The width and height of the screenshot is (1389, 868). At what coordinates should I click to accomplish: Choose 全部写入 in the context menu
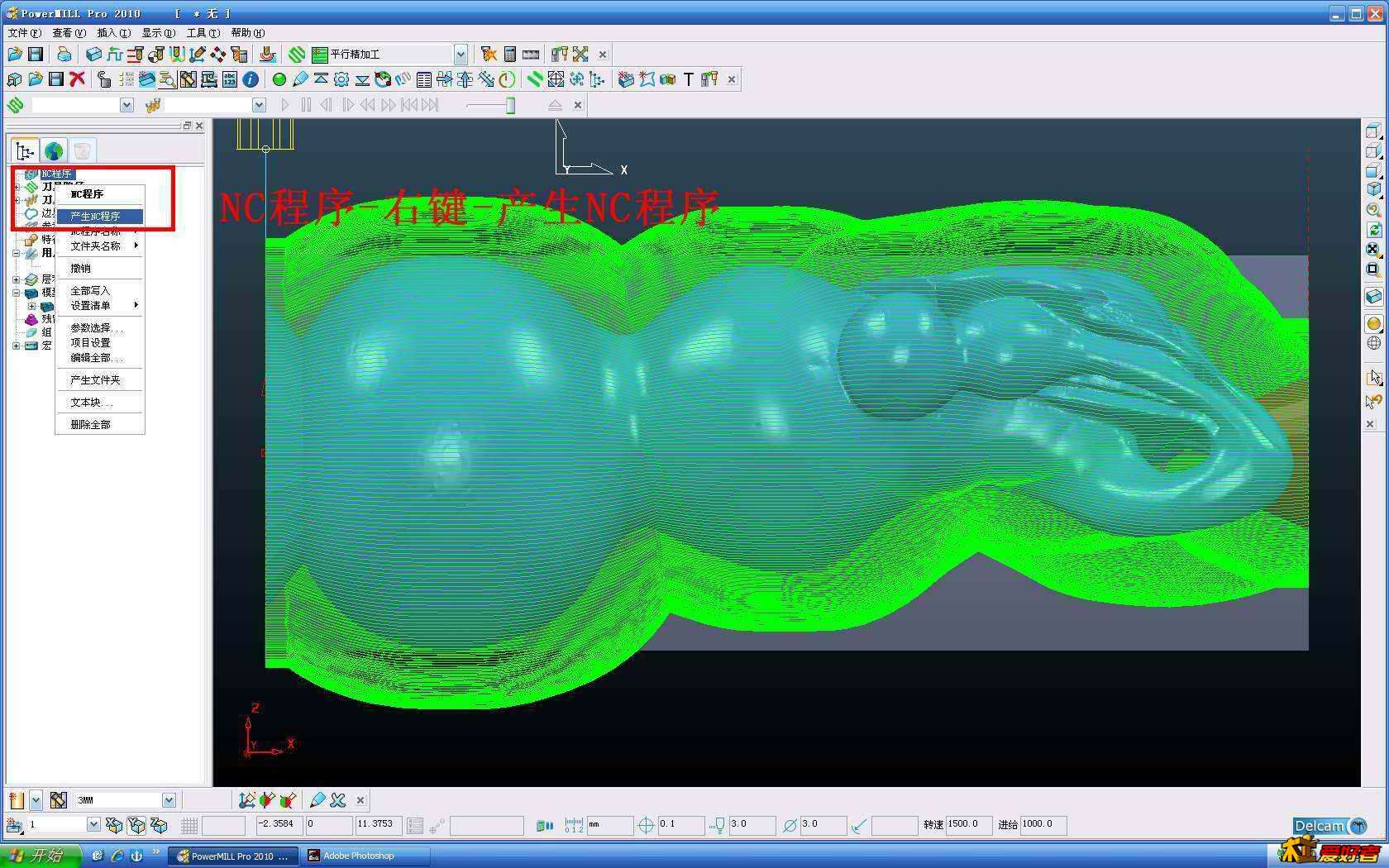(x=99, y=291)
